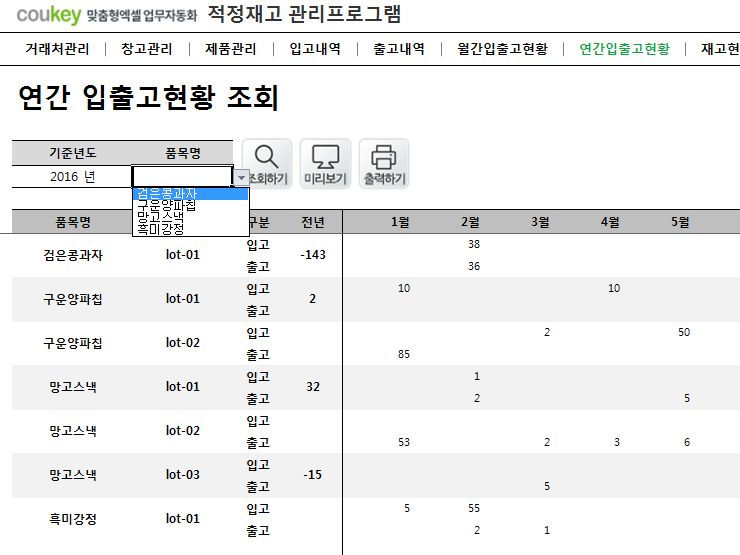
Task: Select the 1월 column header
Action: click(x=400, y=222)
